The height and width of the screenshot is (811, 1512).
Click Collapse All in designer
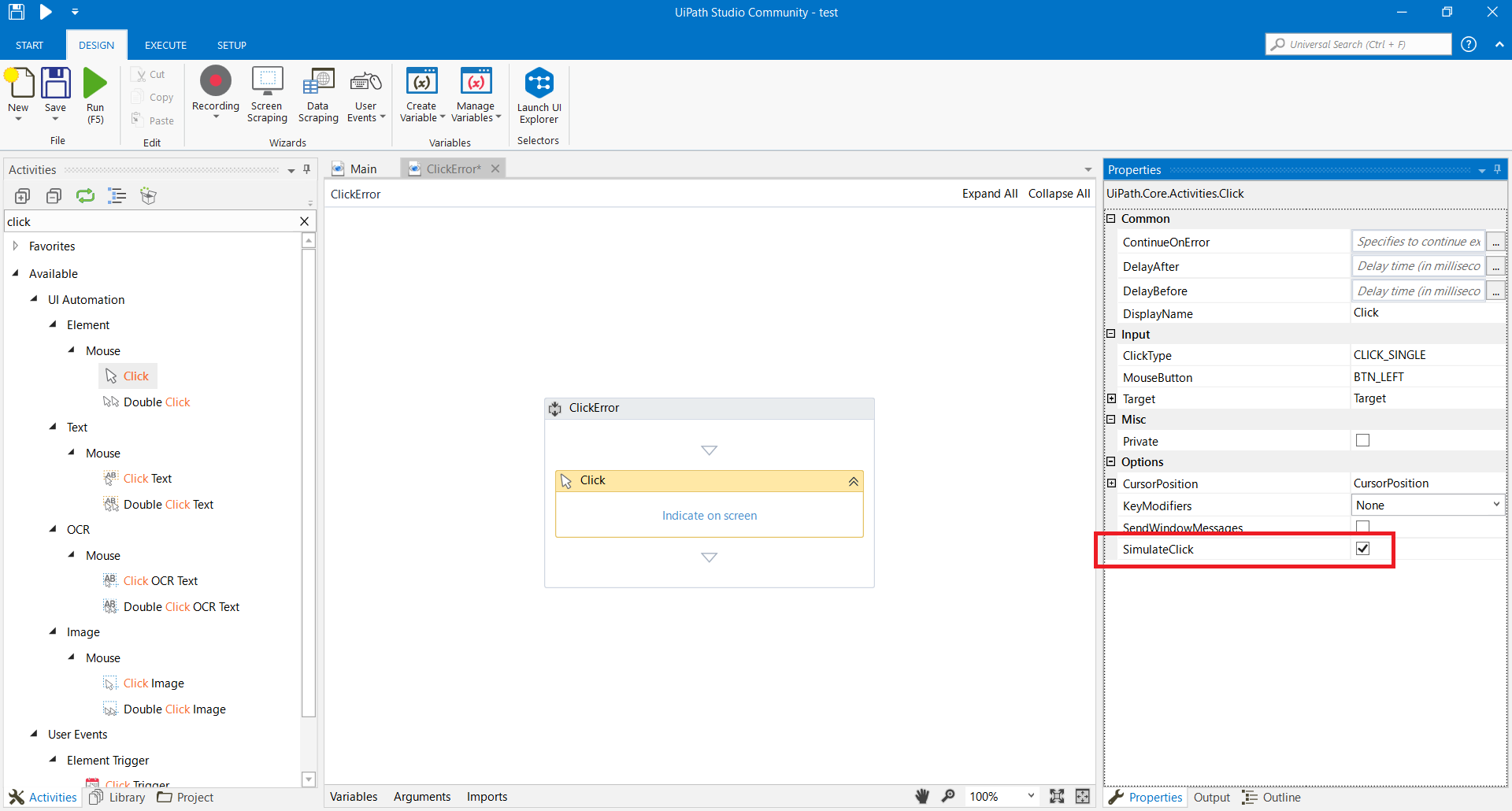coord(1059,194)
